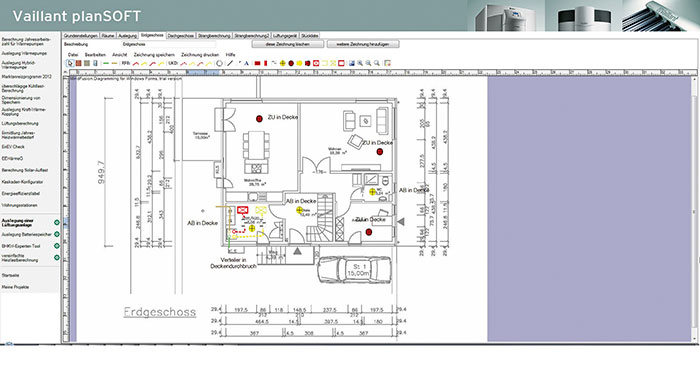Open the Bearbeiten menu

(x=95, y=54)
